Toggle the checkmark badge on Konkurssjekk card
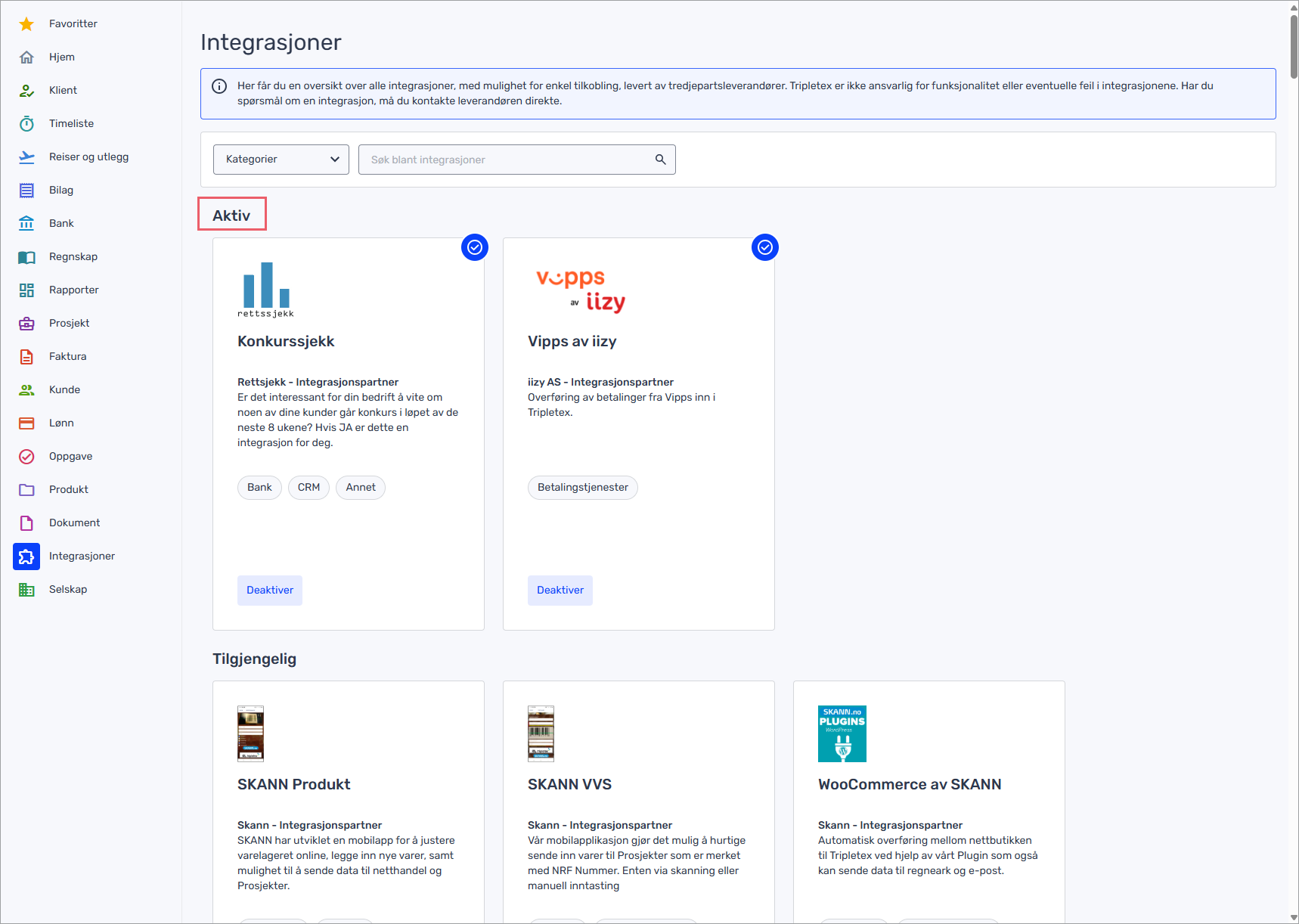 (x=475, y=247)
